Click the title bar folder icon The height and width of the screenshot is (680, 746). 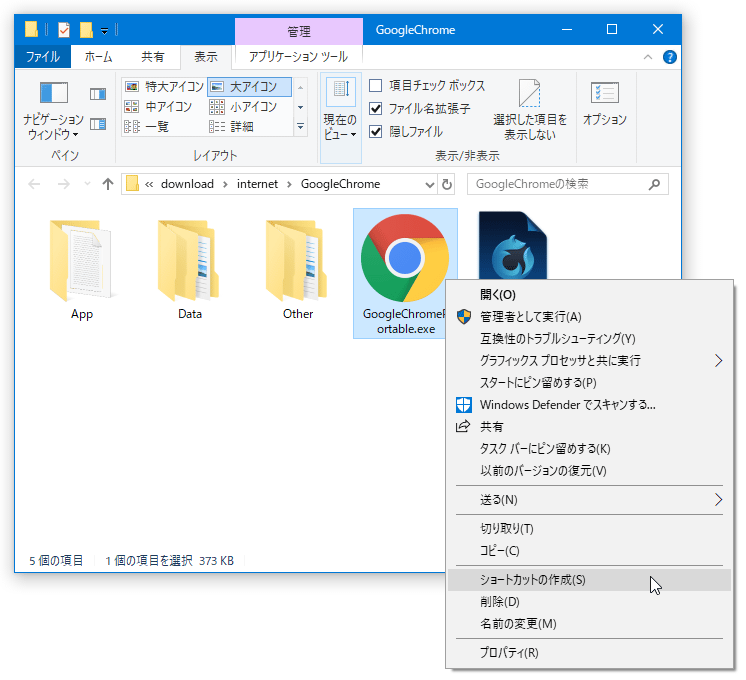(x=31, y=30)
